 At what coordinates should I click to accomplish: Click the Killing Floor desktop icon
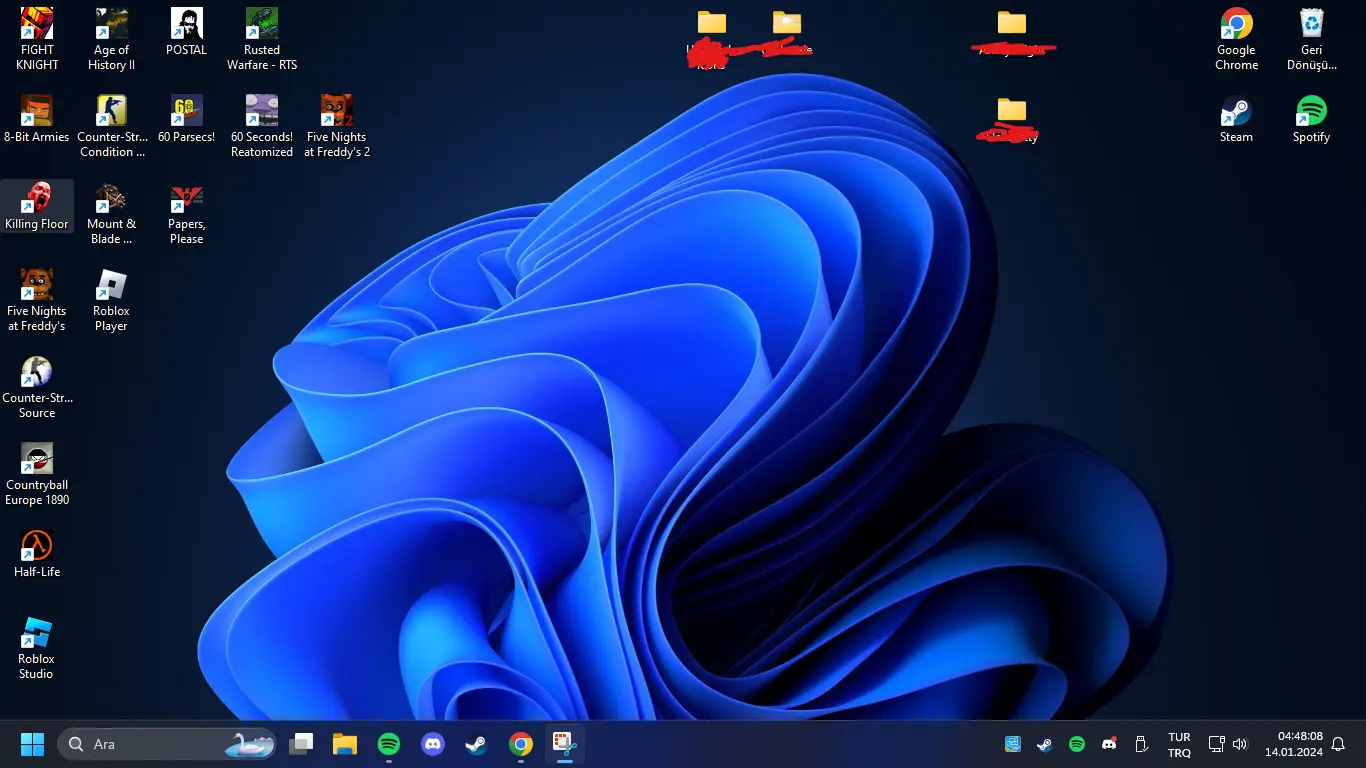pyautogui.click(x=37, y=206)
